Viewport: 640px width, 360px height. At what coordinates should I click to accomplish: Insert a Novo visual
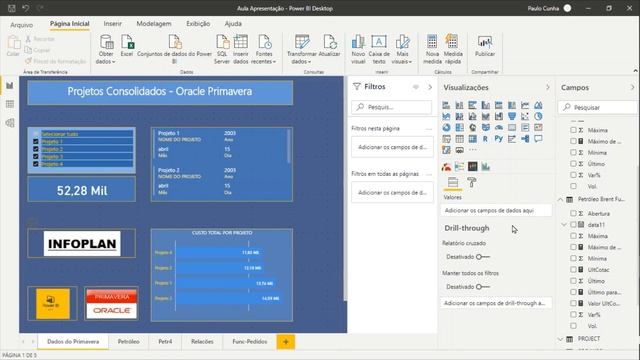tap(358, 49)
